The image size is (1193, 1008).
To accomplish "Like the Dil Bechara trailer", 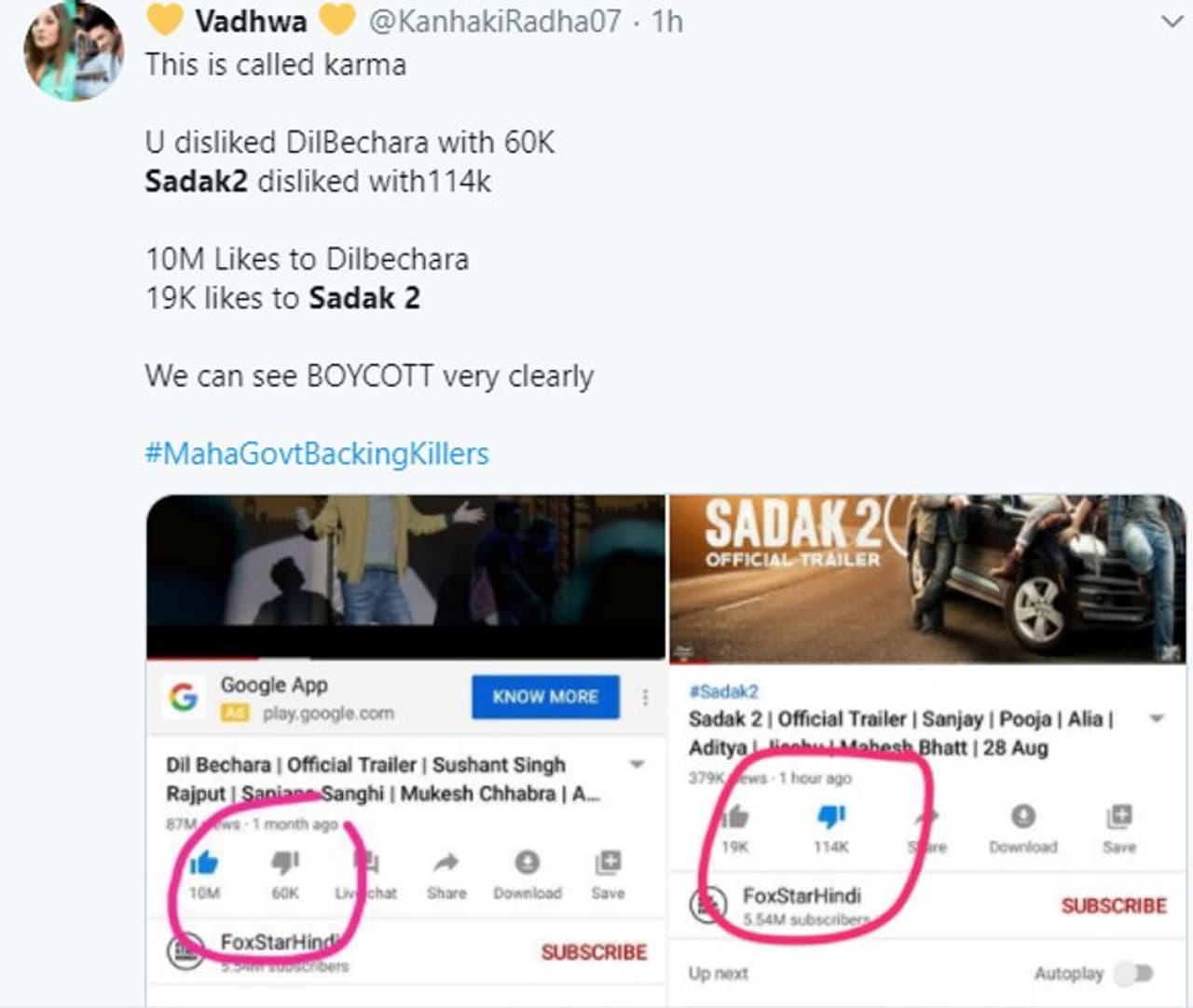I will pos(203,864).
